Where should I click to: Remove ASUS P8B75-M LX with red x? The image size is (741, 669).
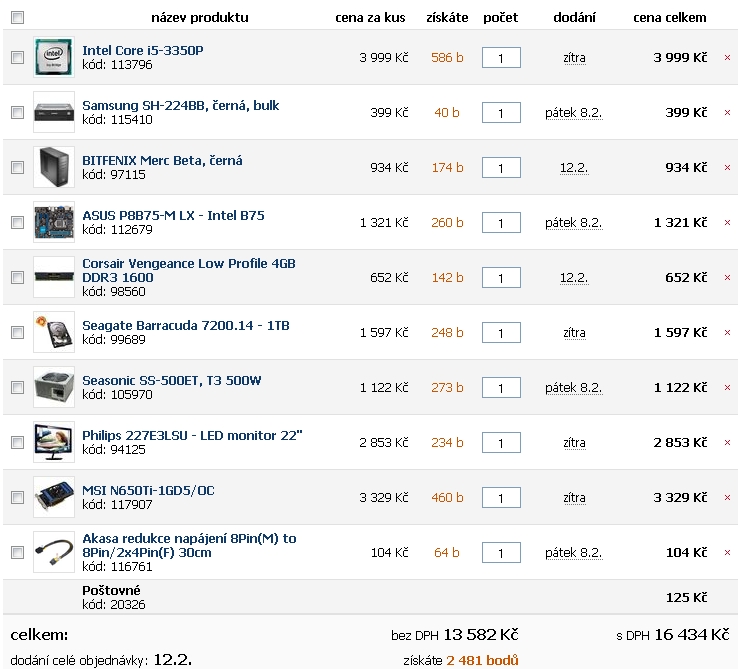point(727,223)
